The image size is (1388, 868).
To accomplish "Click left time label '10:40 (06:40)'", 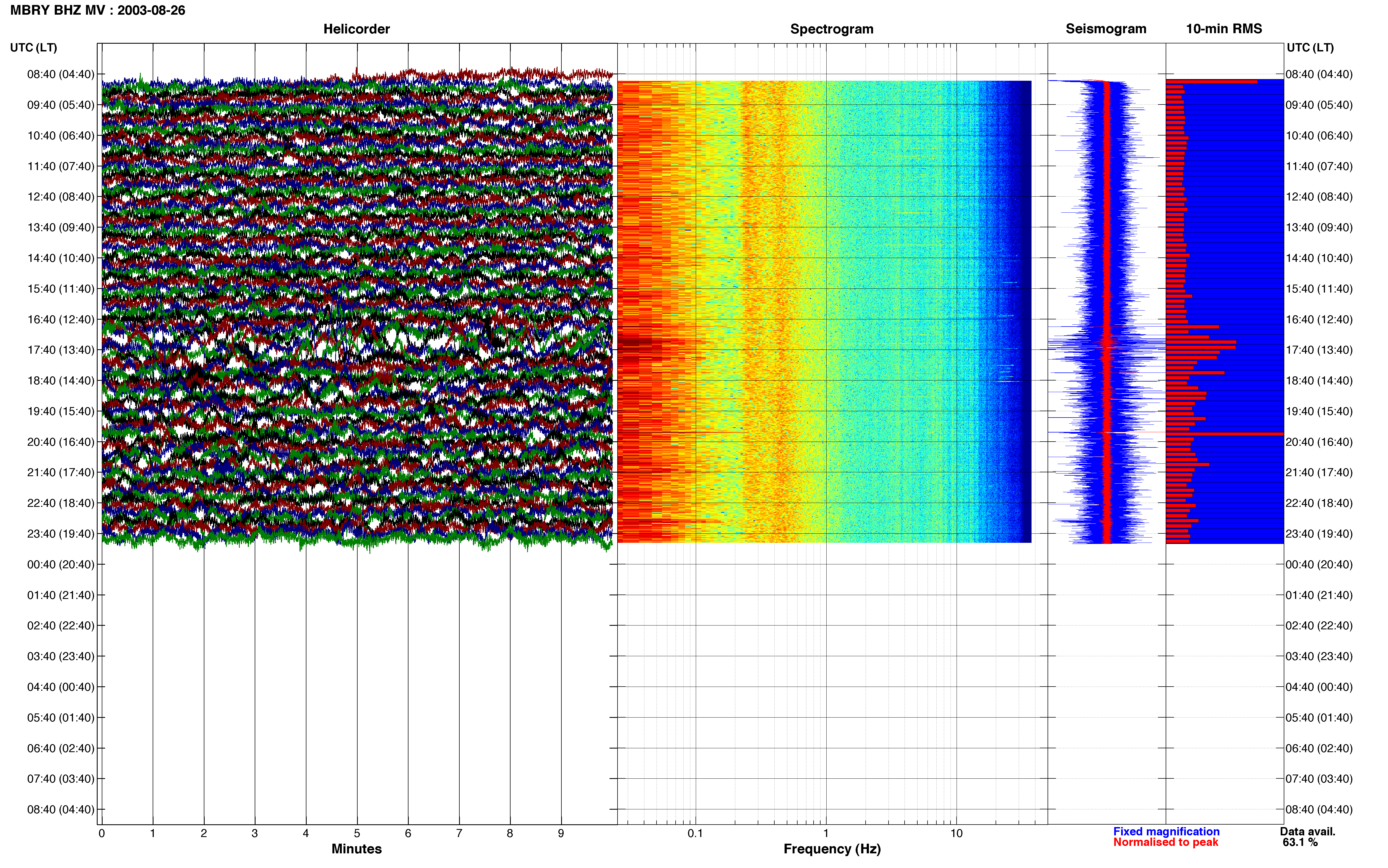I will click(x=61, y=135).
